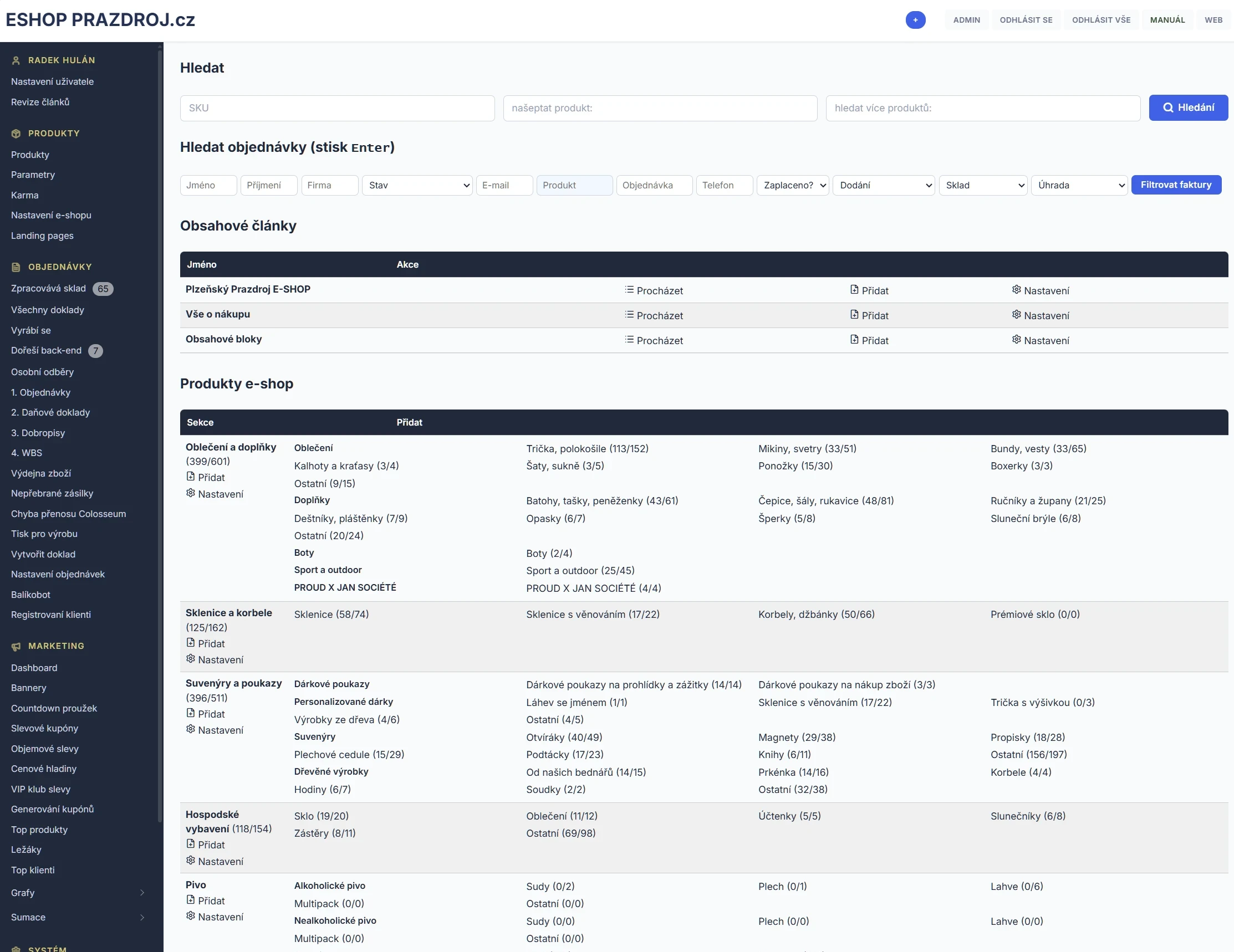Click the sidebar vertical scrollbar
1234x952 pixels.
point(160,435)
